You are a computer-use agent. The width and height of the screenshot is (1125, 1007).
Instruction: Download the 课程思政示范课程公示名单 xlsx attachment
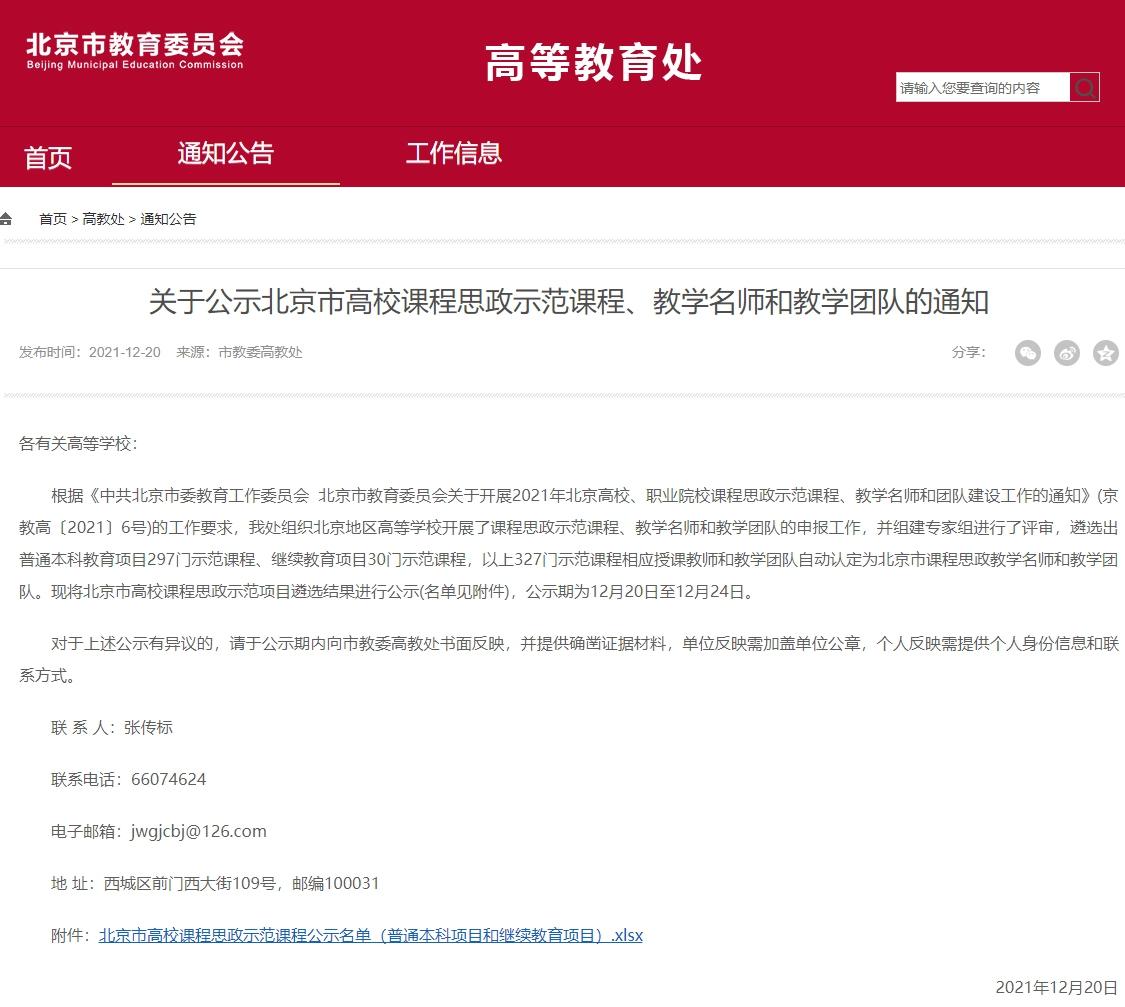click(x=370, y=936)
